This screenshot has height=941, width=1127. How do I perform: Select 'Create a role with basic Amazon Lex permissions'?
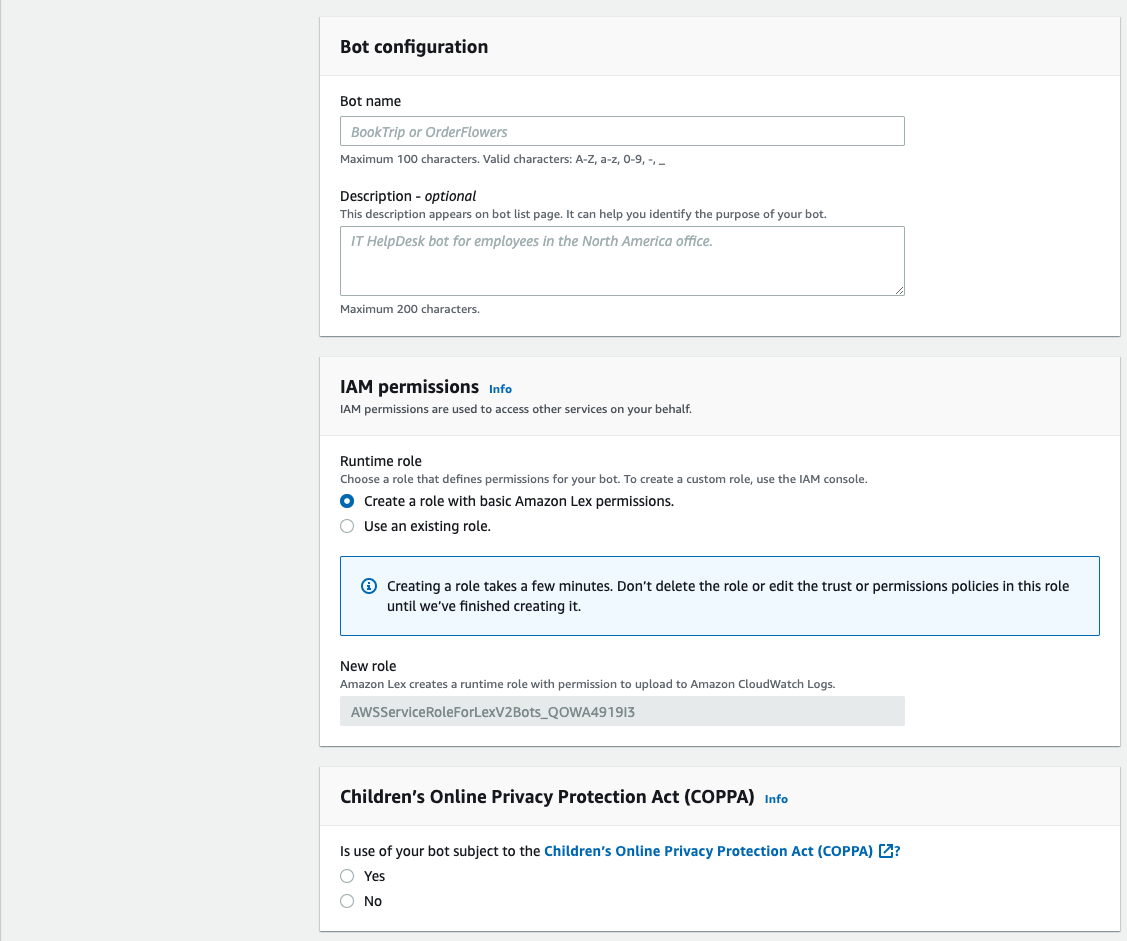(347, 501)
